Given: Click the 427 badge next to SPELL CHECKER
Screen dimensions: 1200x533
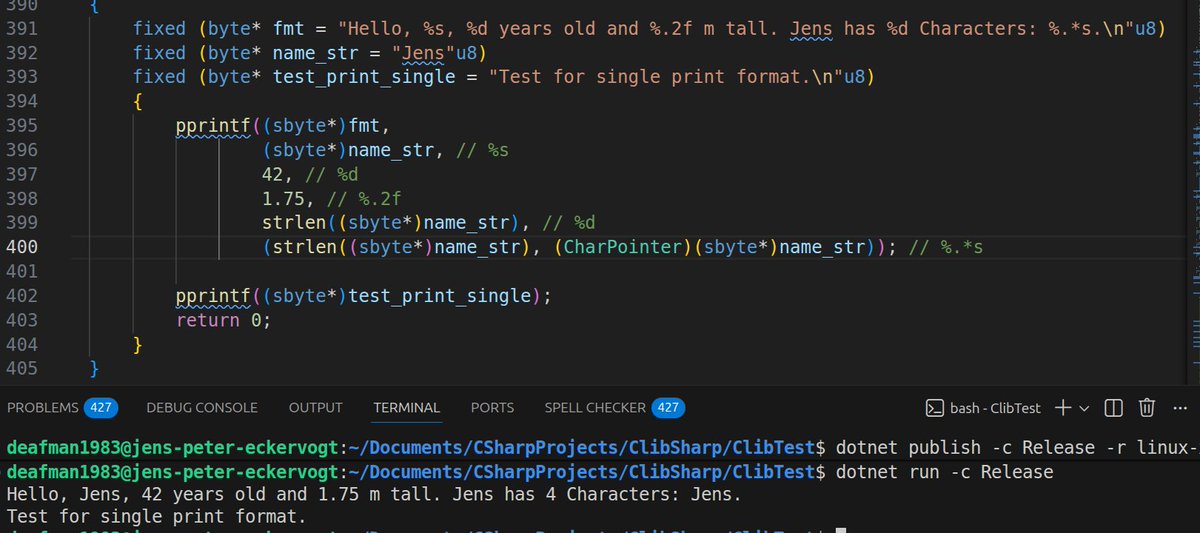Looking at the screenshot, I should pyautogui.click(x=668, y=408).
